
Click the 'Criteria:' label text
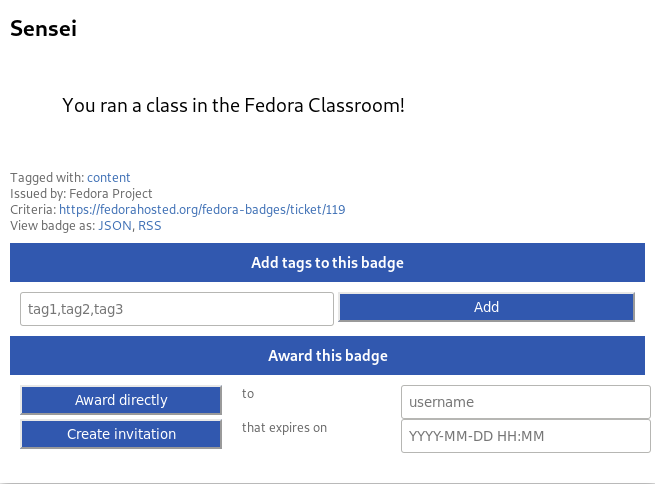point(33,209)
